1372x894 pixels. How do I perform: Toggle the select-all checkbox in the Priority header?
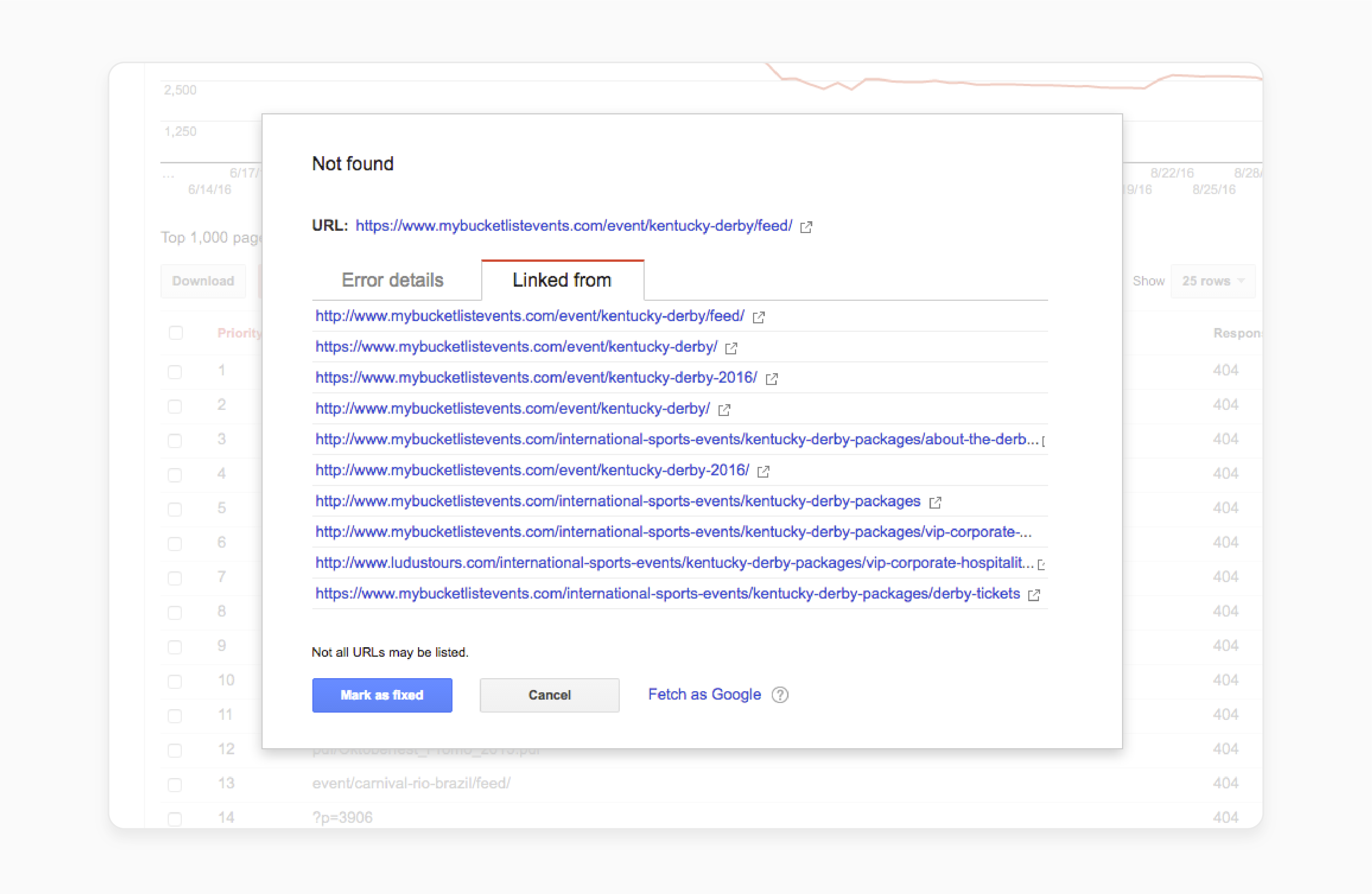[x=176, y=333]
